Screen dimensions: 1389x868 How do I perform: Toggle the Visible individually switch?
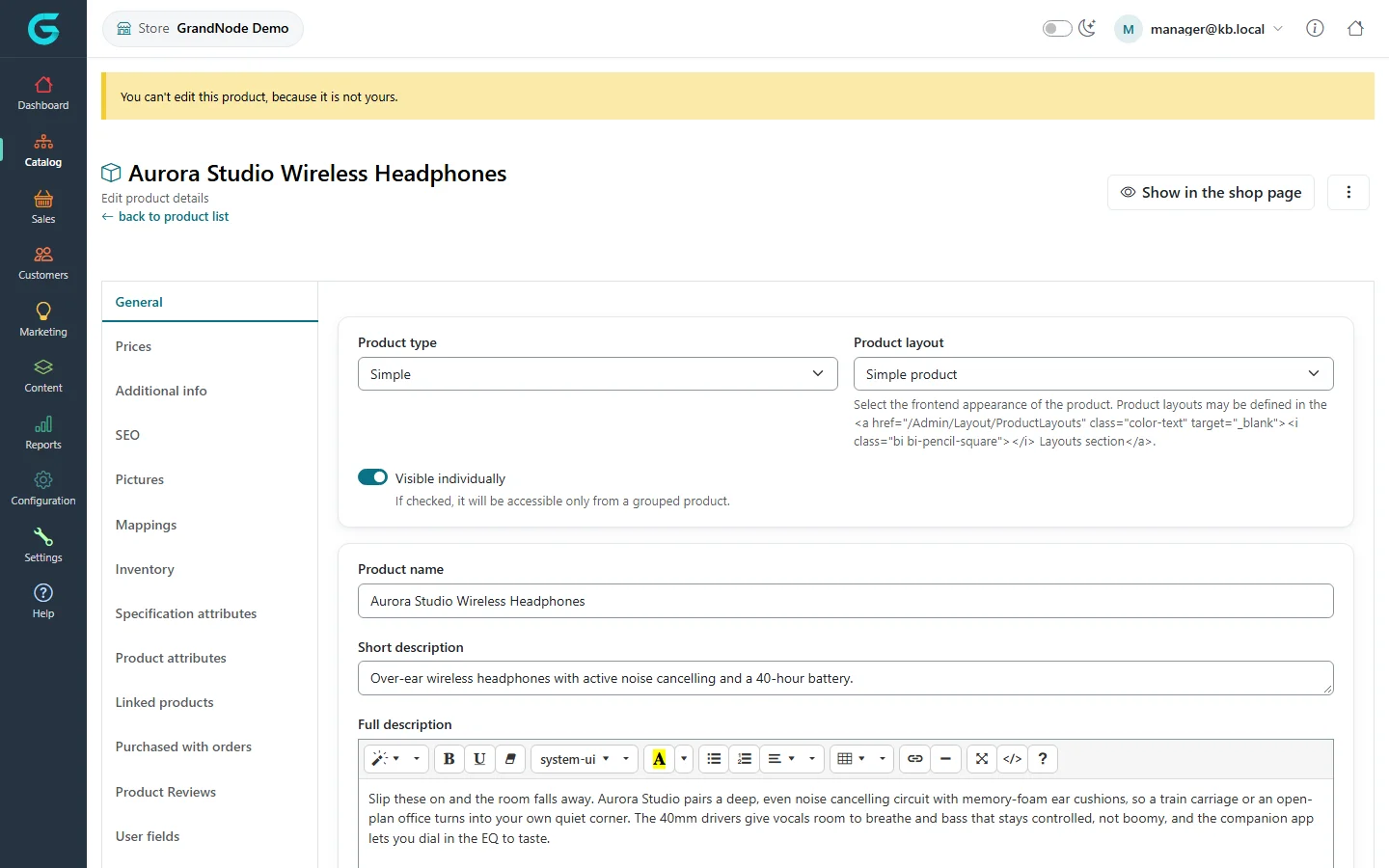point(372,477)
